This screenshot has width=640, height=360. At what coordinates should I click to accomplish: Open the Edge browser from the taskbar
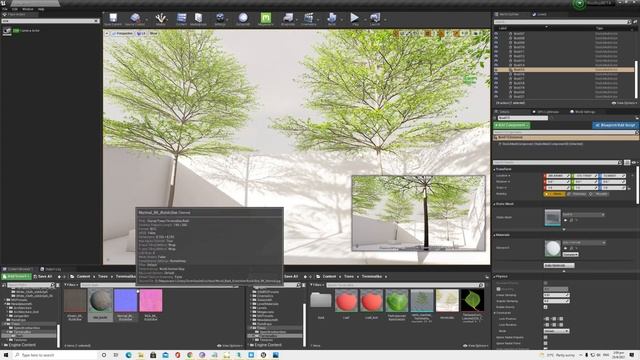tap(129, 355)
